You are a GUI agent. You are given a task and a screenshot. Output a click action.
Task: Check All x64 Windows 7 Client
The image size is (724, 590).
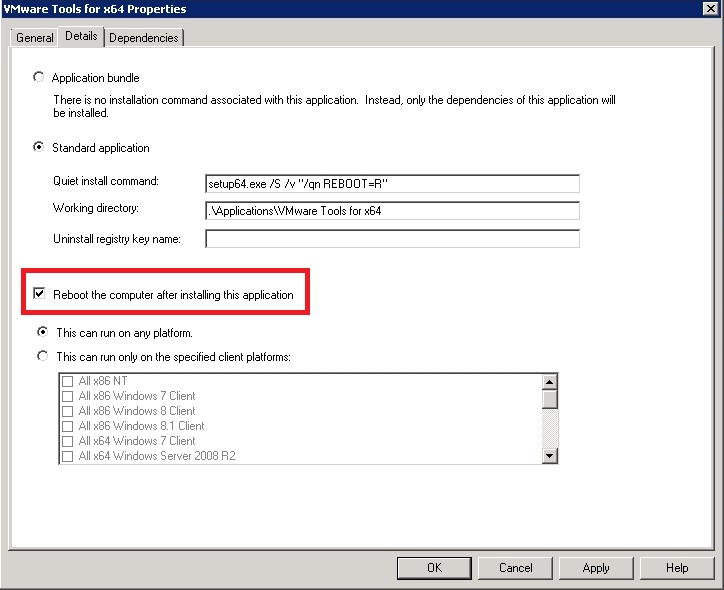point(67,441)
